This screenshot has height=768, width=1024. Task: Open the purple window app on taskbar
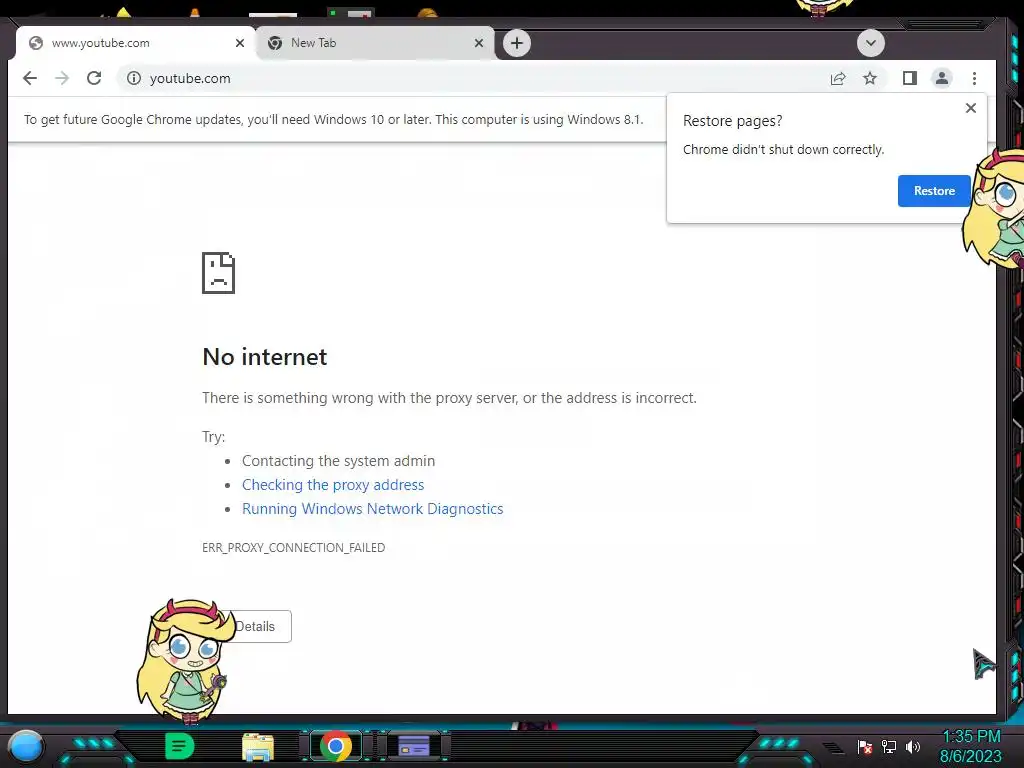point(413,746)
